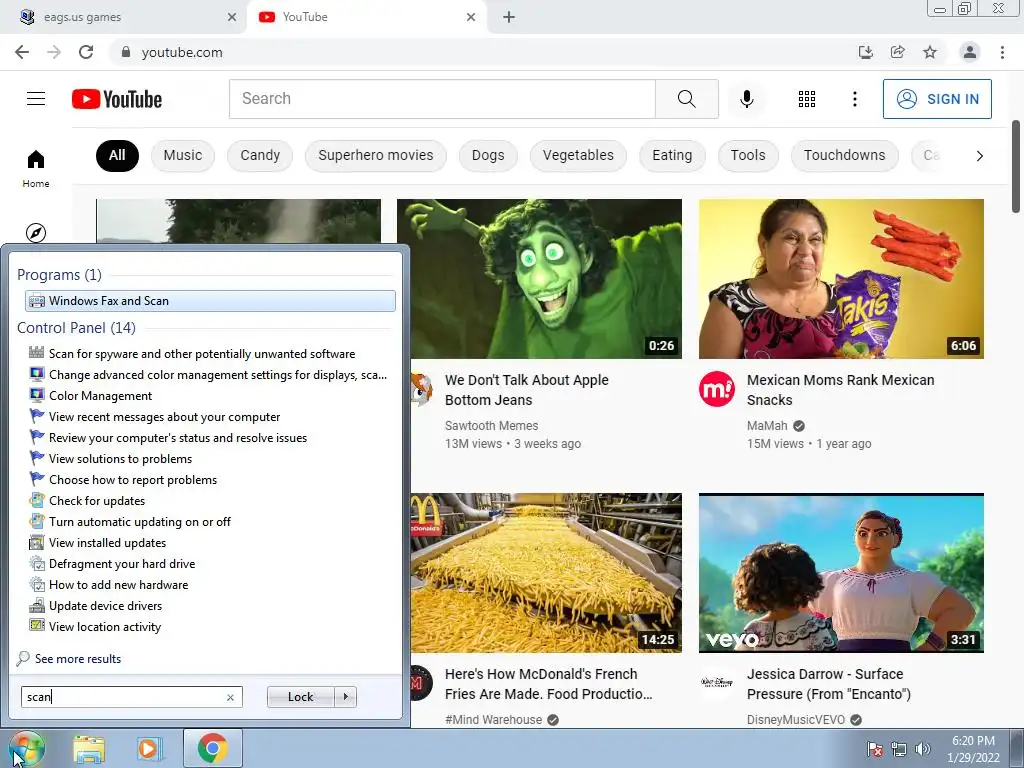Start voice search with microphone icon

point(746,99)
